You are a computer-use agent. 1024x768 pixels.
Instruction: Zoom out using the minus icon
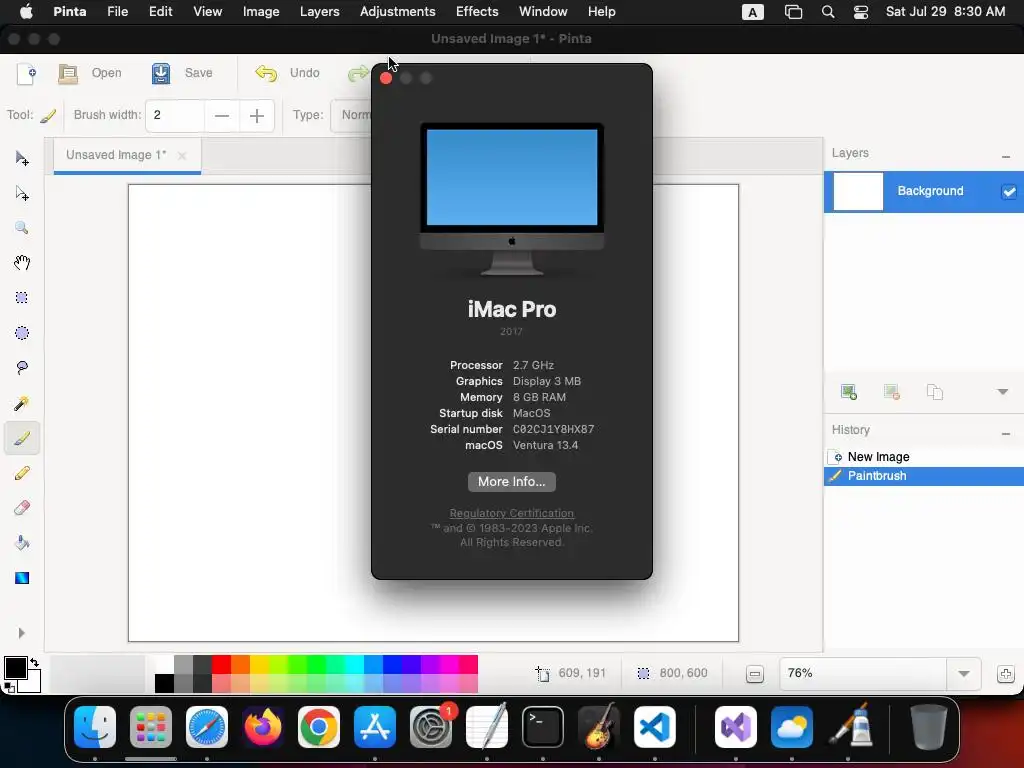pos(754,674)
